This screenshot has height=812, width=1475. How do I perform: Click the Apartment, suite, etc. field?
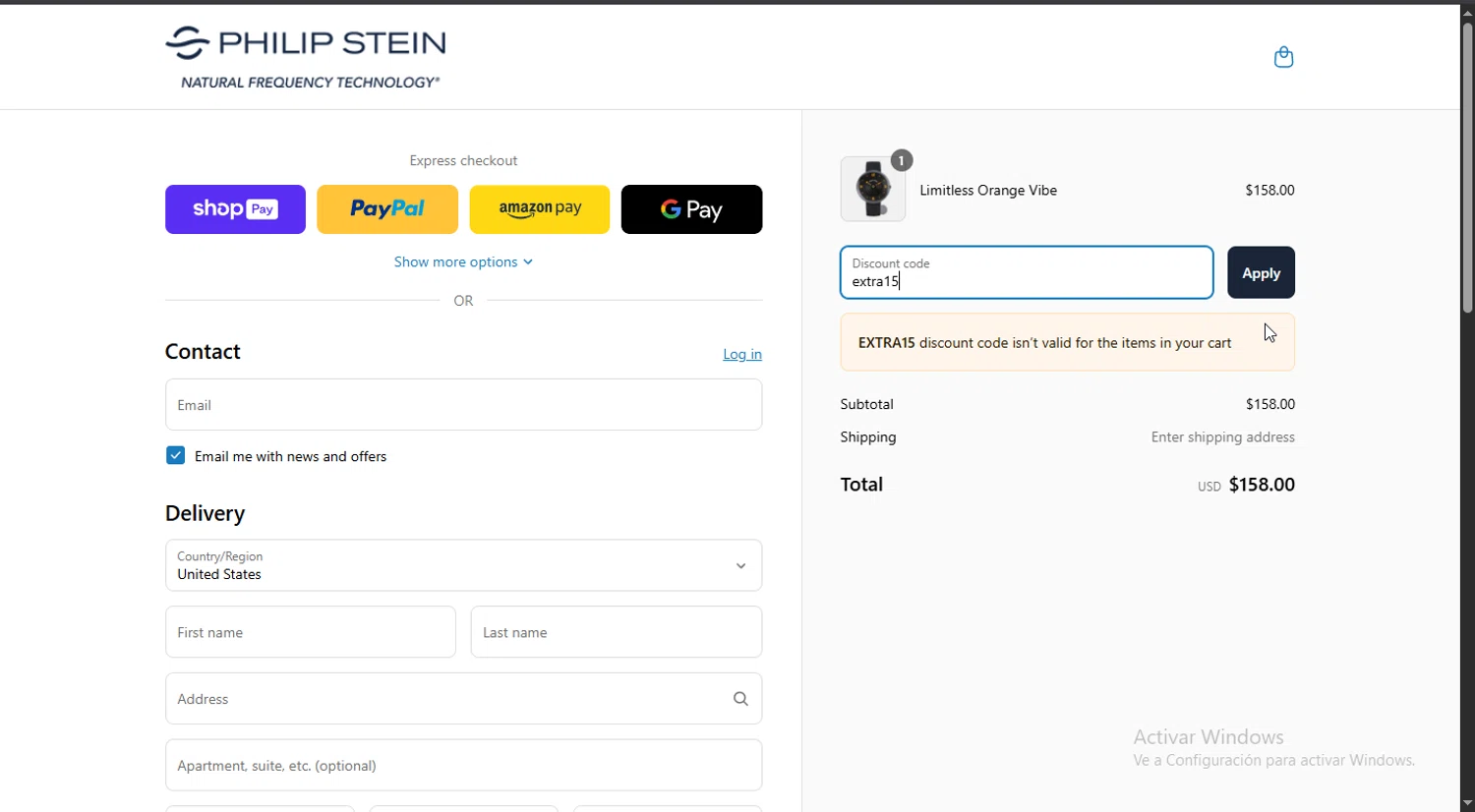463,765
